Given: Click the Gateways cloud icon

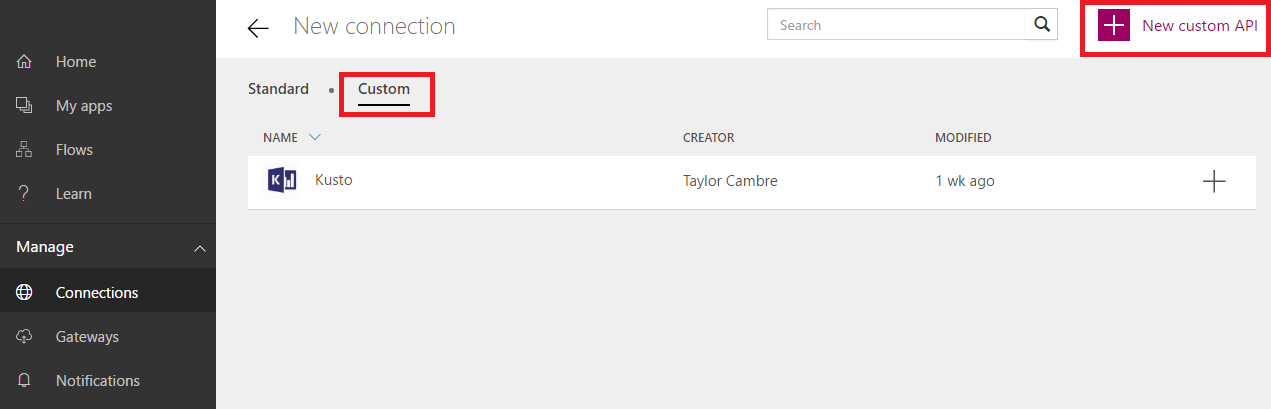Looking at the screenshot, I should click(25, 337).
